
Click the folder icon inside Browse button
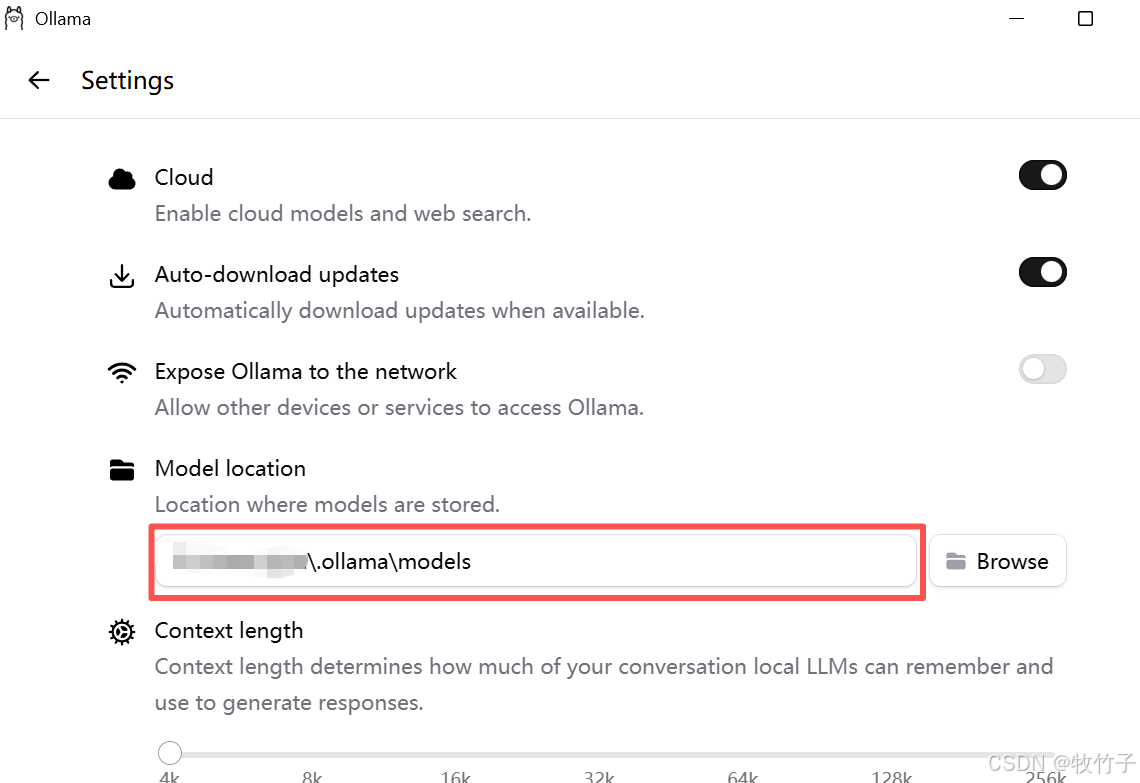(x=956, y=561)
